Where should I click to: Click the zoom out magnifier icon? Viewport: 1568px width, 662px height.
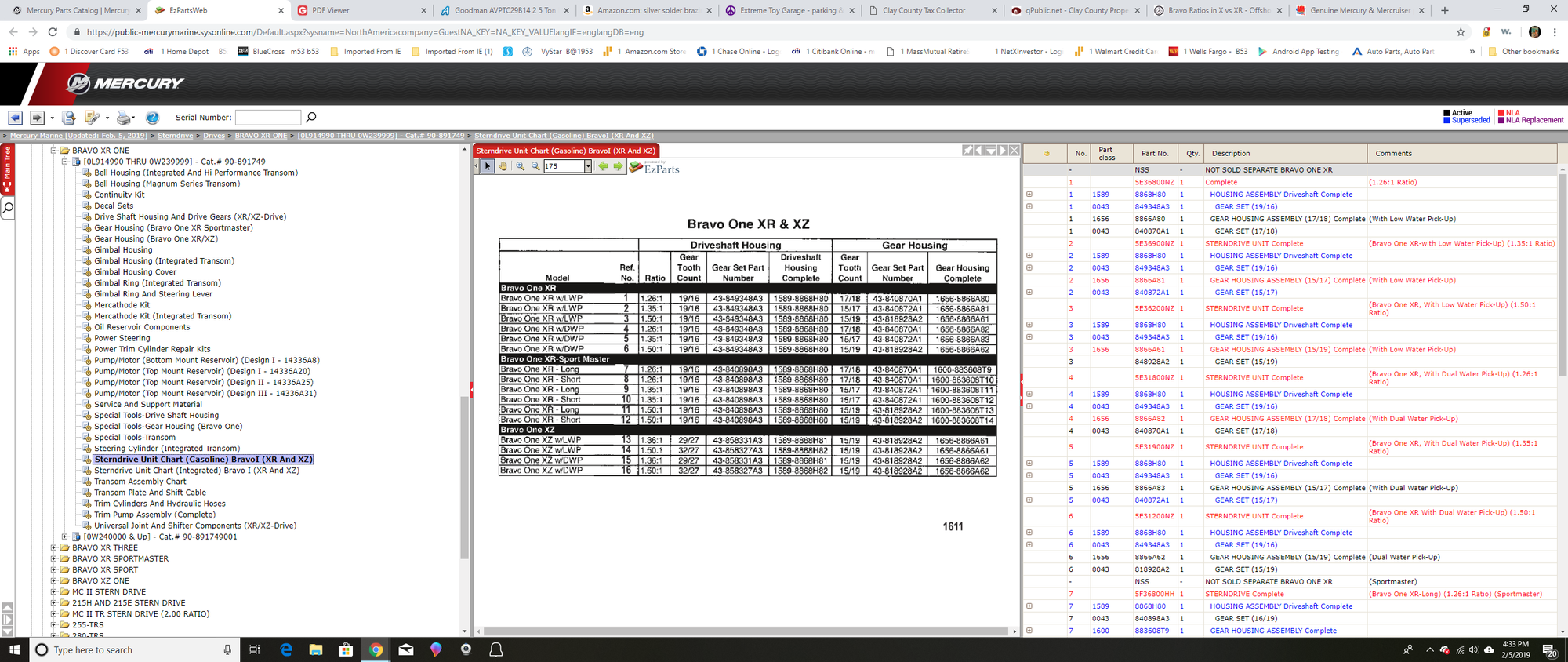point(535,166)
